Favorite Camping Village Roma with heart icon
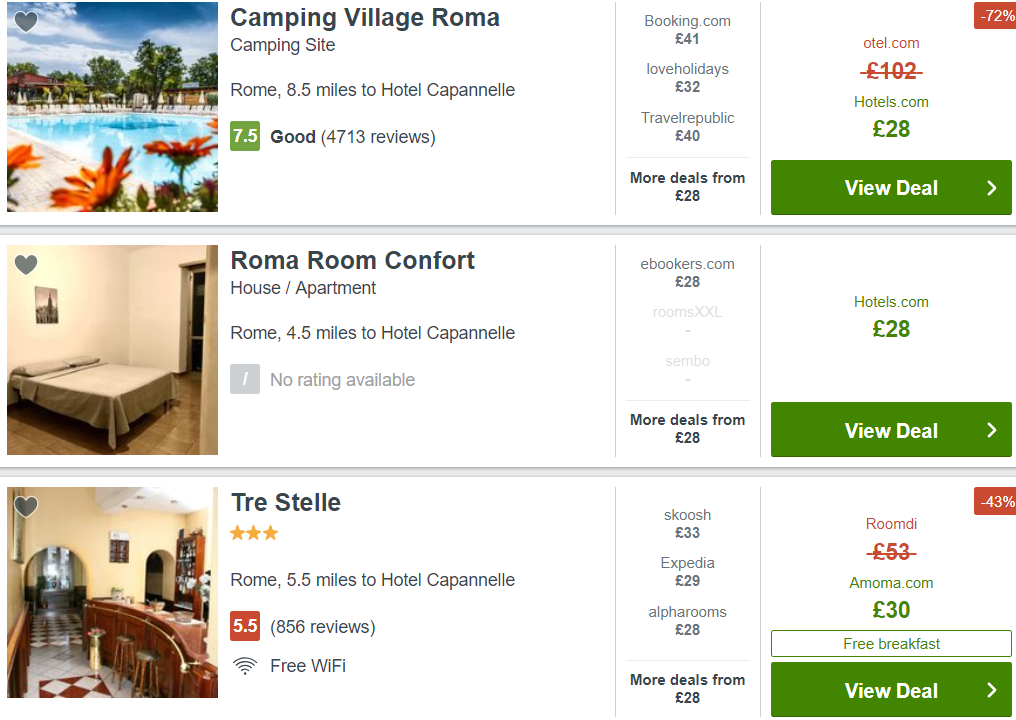The image size is (1016, 720). pyautogui.click(x=26, y=21)
